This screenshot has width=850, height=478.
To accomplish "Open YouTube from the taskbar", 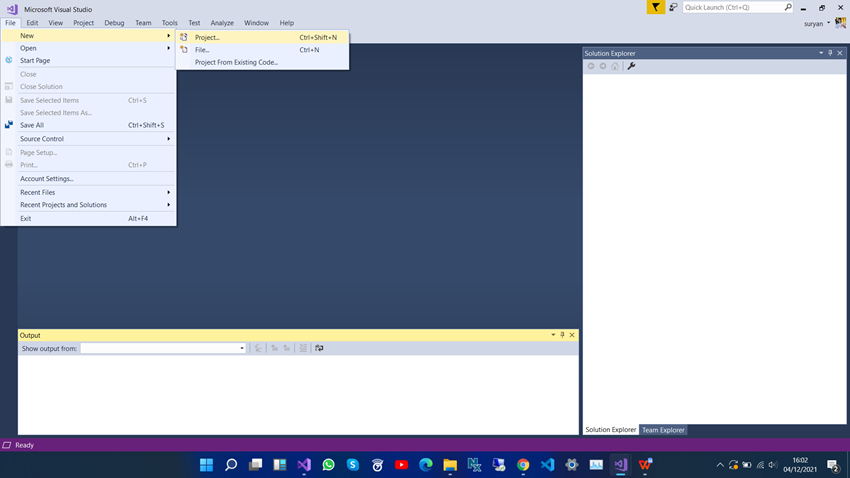I will coord(402,465).
